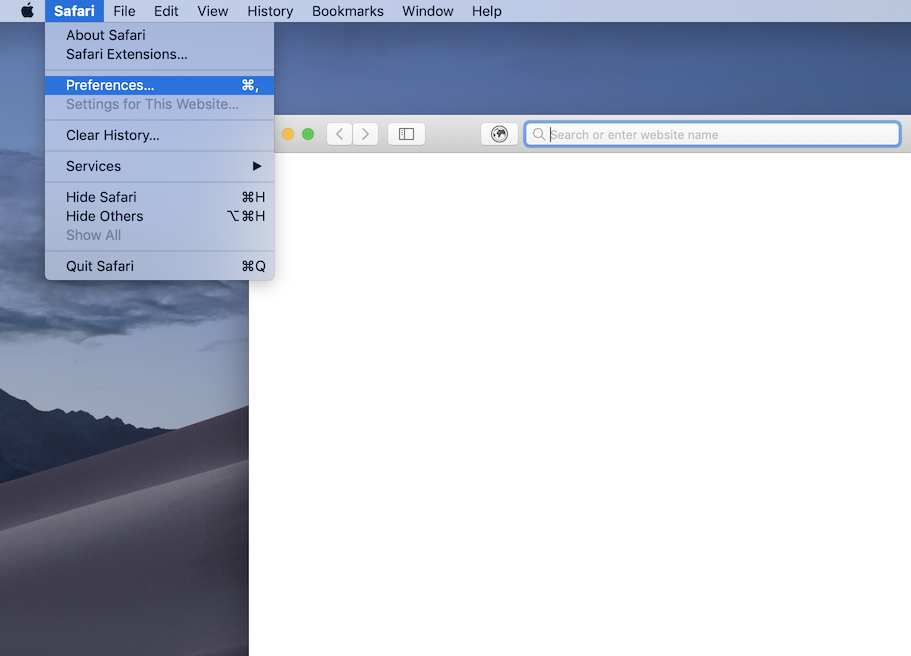
Task: Click the back navigation arrow
Action: (x=339, y=134)
